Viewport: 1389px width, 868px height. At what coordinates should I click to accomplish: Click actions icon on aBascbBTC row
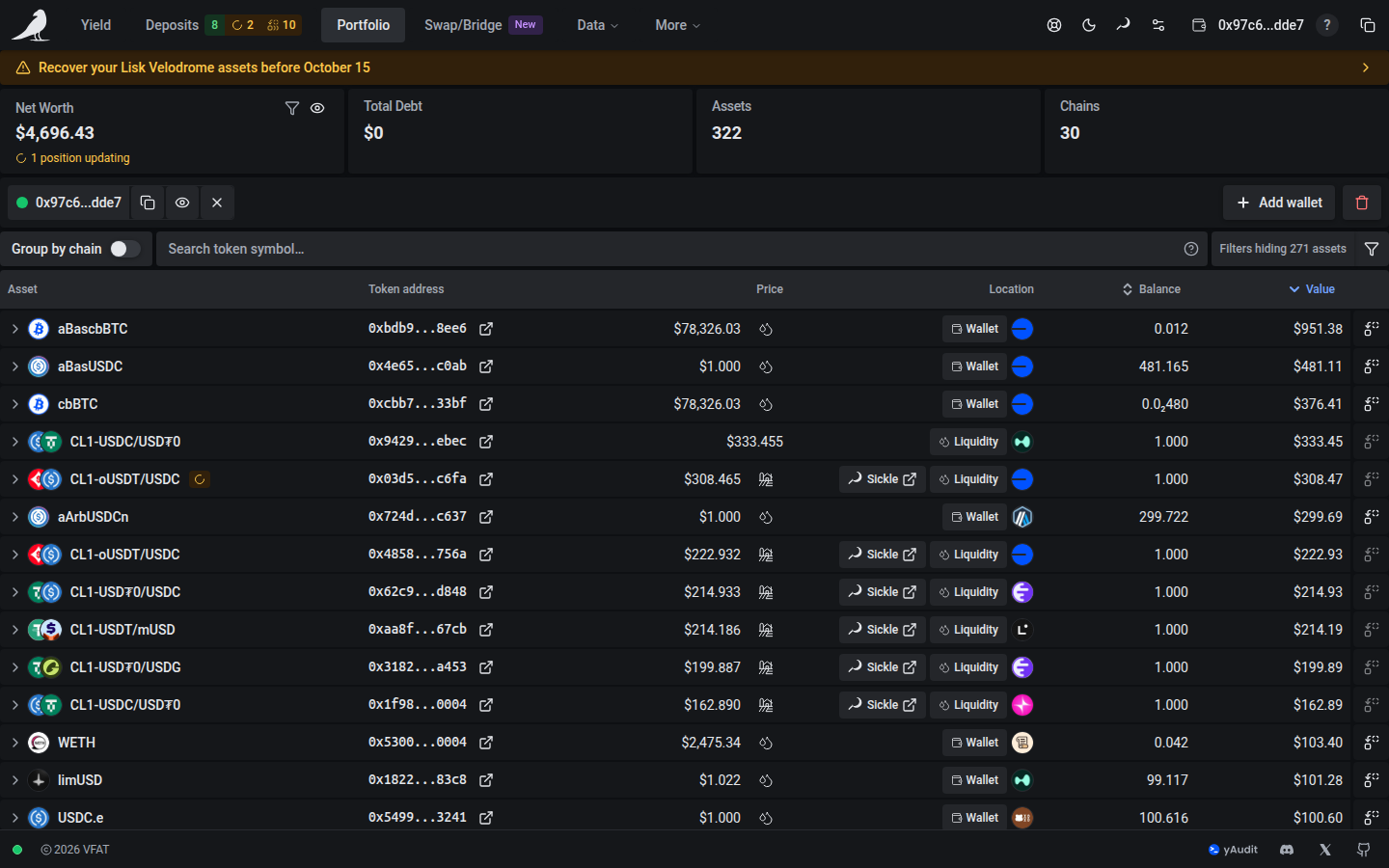pos(1371,329)
